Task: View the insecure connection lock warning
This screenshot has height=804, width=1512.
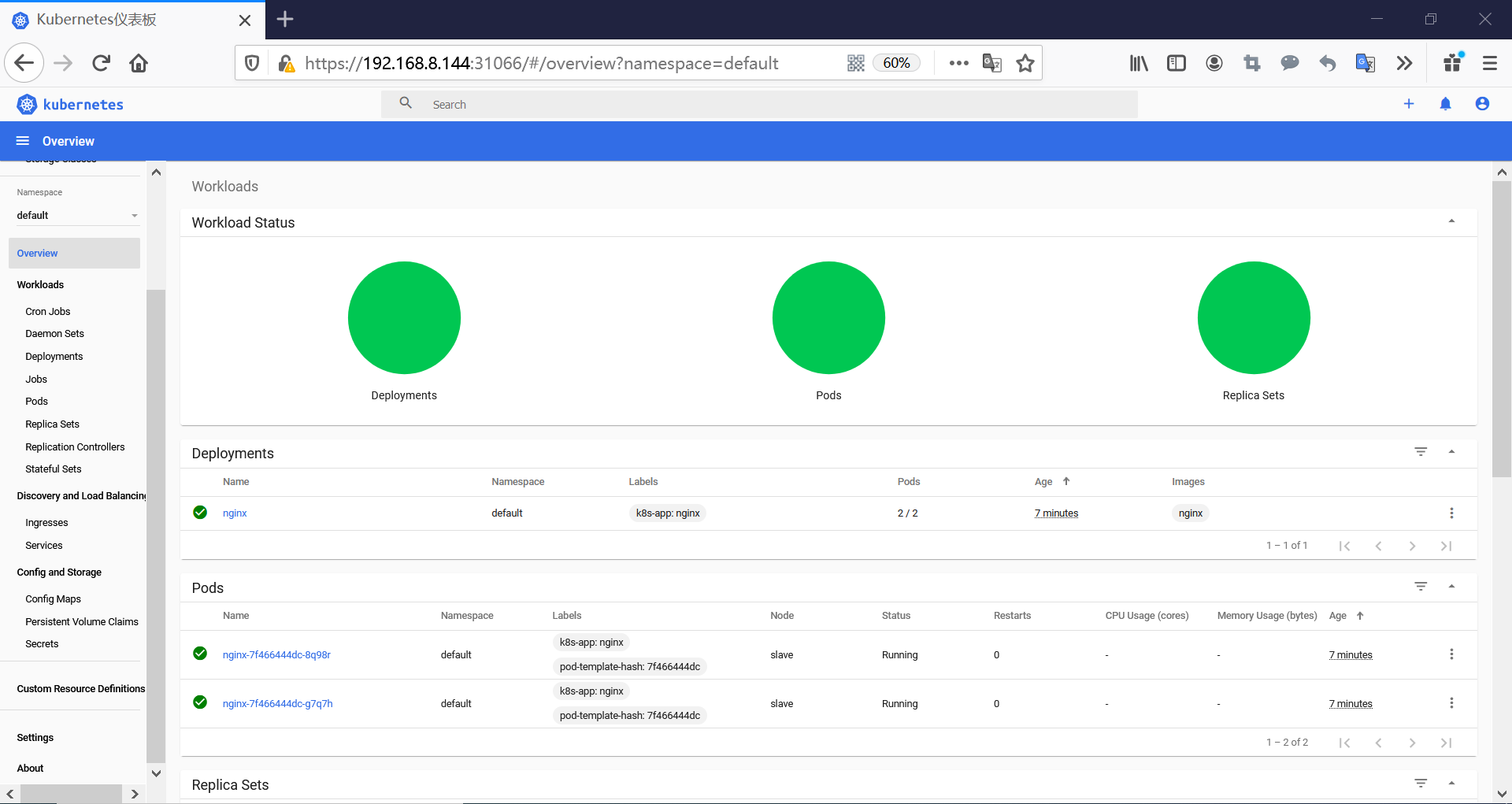Action: (287, 63)
